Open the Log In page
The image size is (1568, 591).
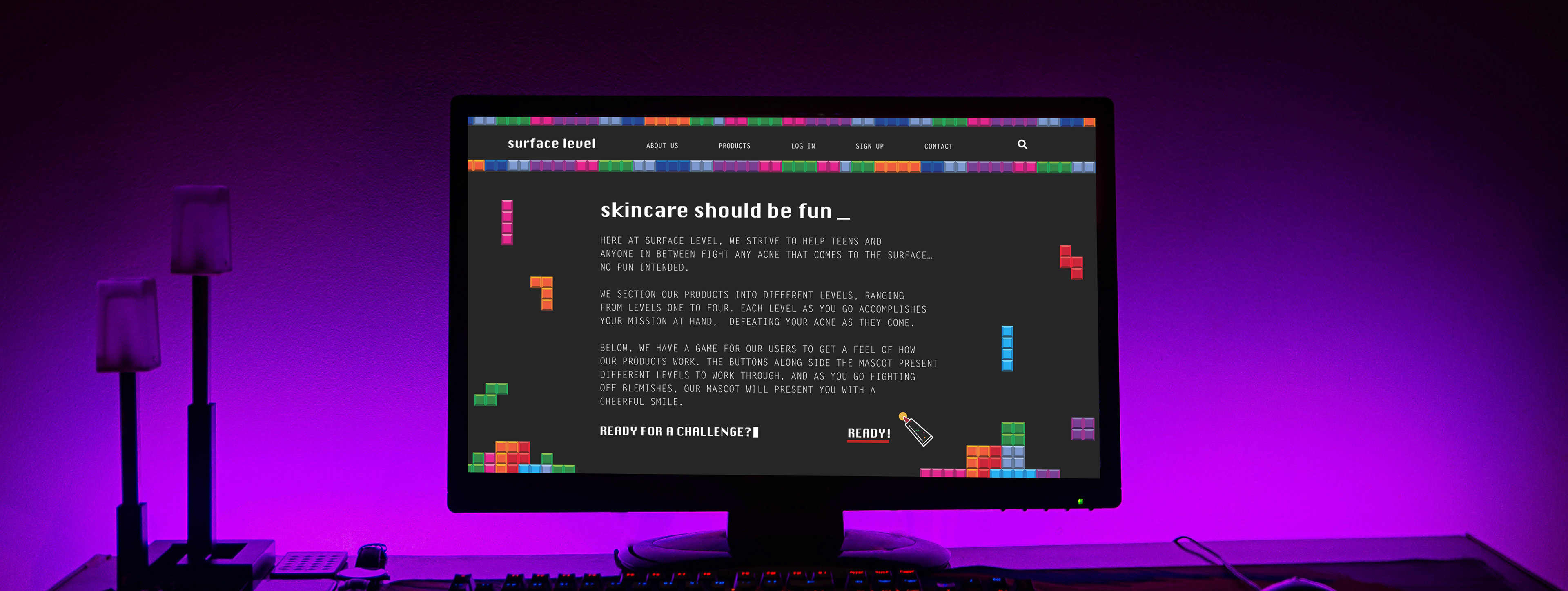click(x=803, y=146)
